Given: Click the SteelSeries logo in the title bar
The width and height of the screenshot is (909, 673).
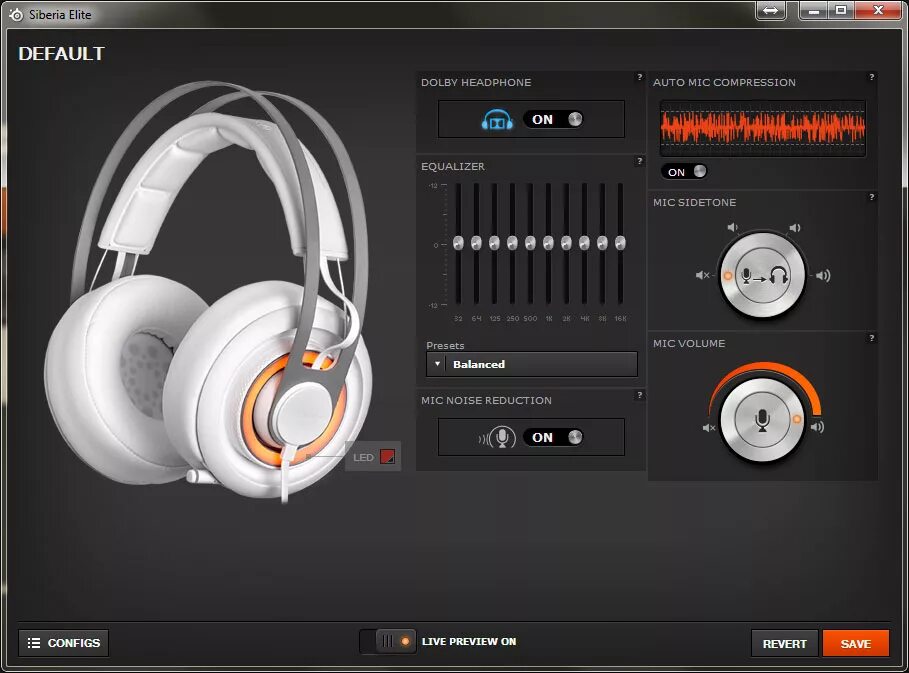Looking at the screenshot, I should (16, 14).
